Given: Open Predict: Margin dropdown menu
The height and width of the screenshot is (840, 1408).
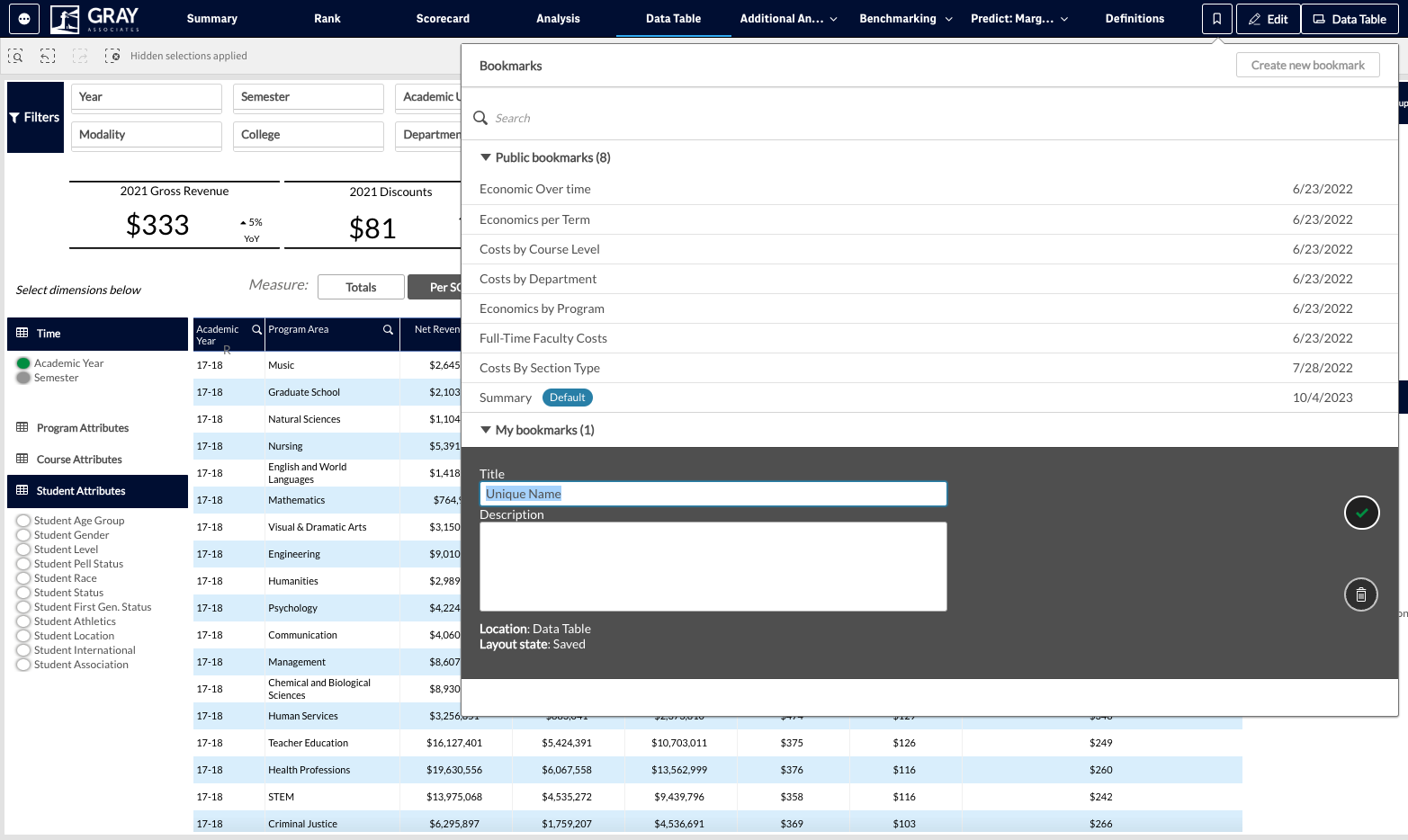Looking at the screenshot, I should tap(1019, 19).
